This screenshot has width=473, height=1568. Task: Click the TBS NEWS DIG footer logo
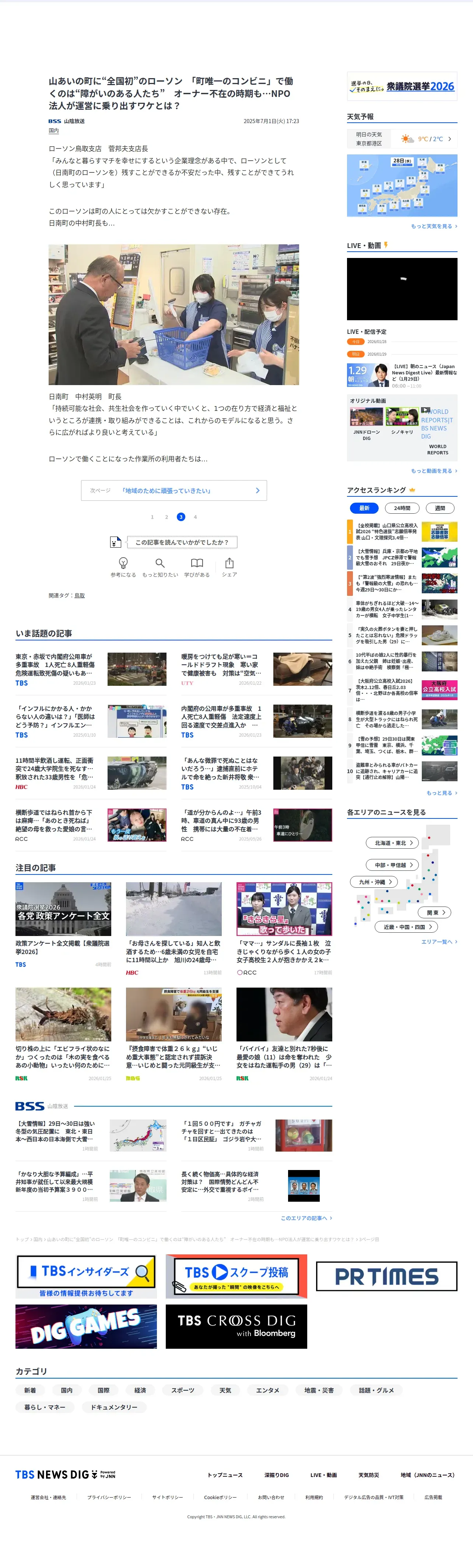(65, 1474)
